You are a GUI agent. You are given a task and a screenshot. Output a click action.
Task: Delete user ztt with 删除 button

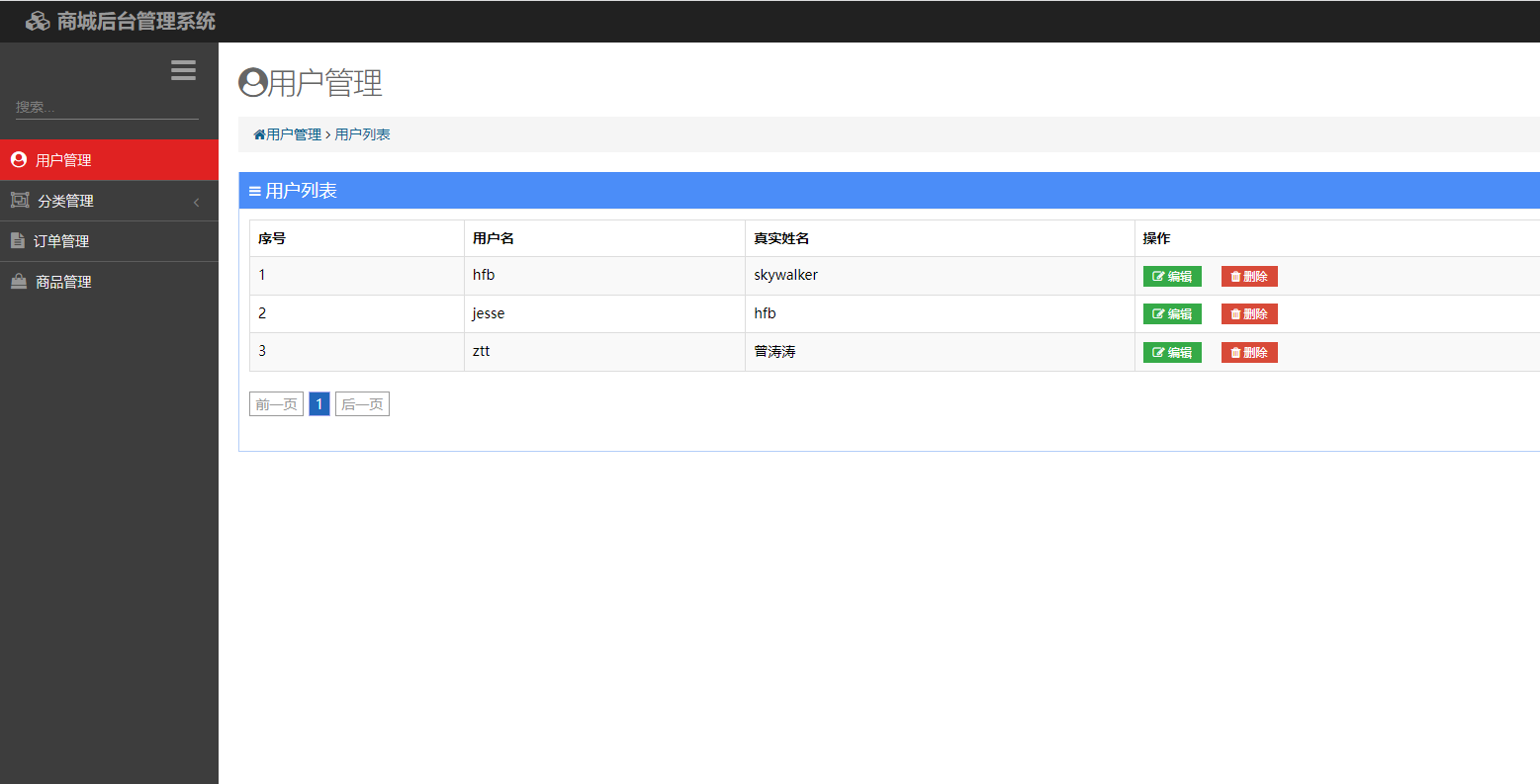click(1249, 352)
